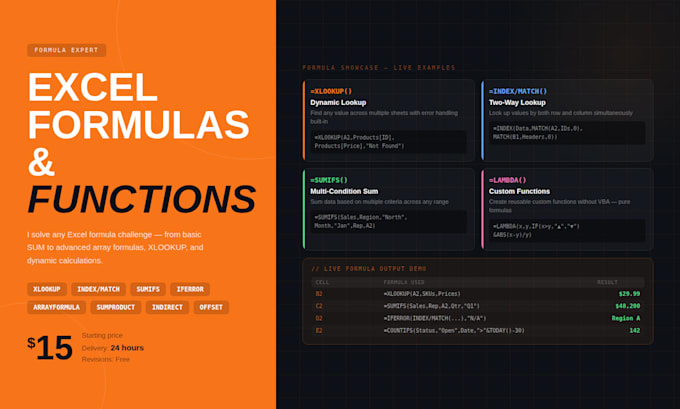Click the =COUNTIFS(Status,"Open"...) formula
680x409 pixels.
pyautogui.click(x=454, y=330)
